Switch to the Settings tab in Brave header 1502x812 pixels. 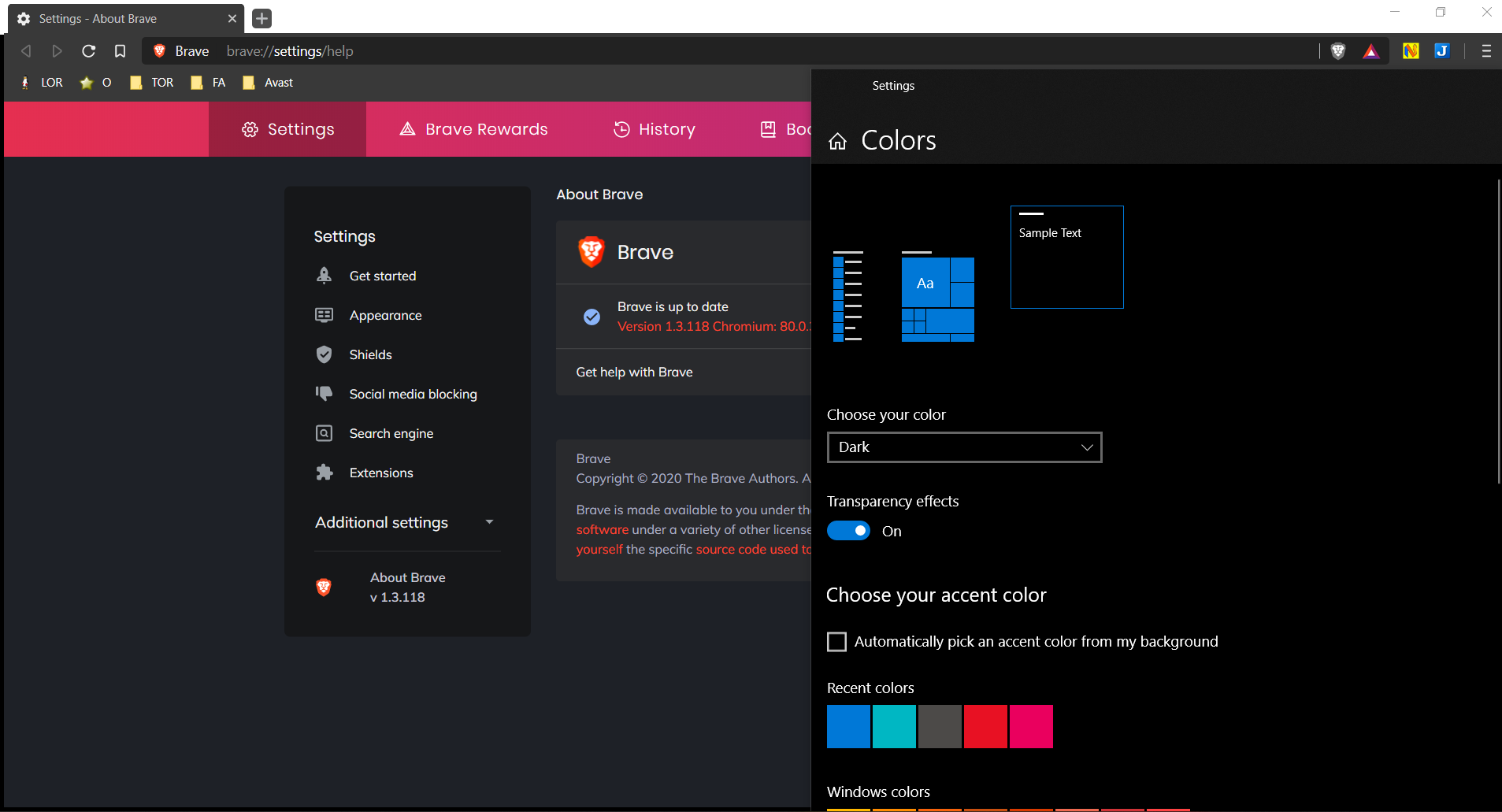click(x=287, y=129)
